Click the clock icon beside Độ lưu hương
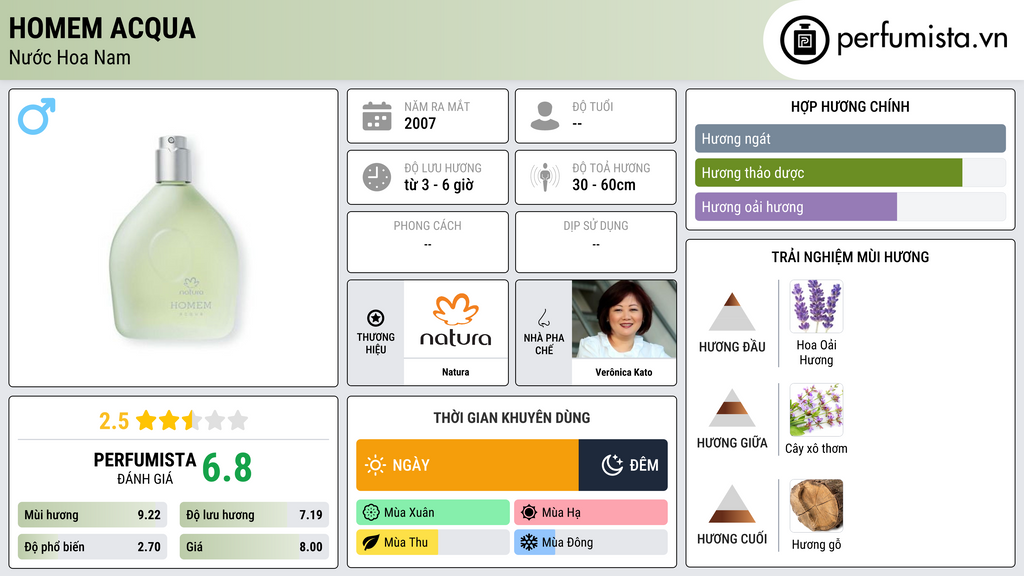Viewport: 1024px width, 576px height. click(x=377, y=177)
